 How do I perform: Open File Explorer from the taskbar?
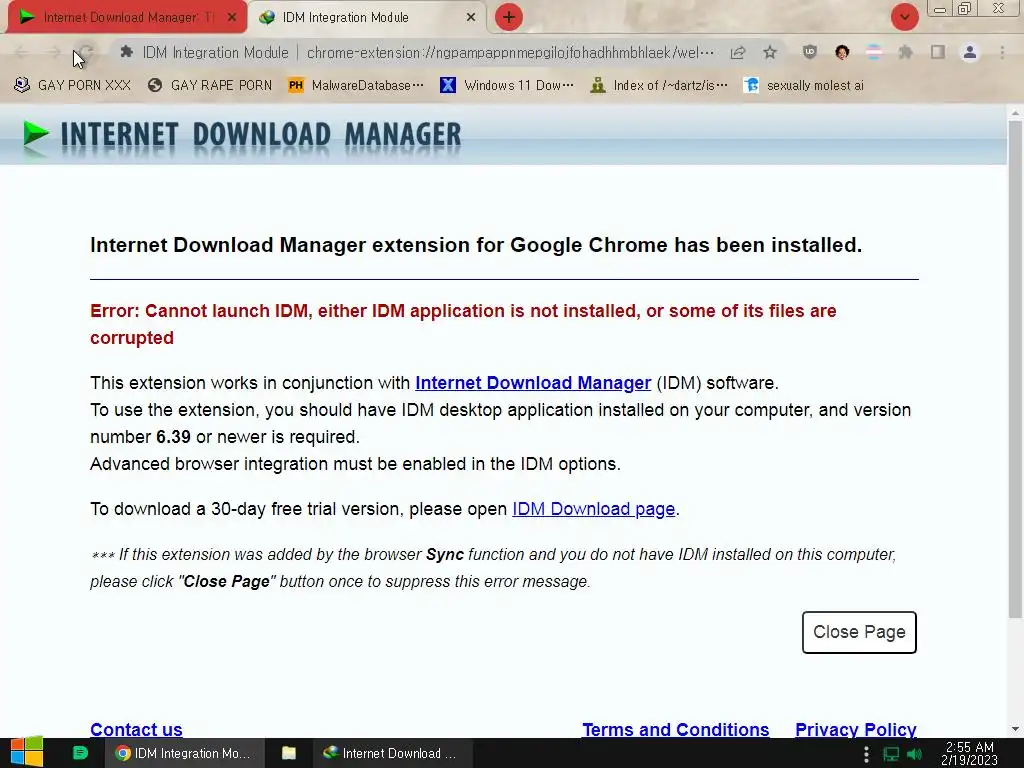click(x=289, y=753)
